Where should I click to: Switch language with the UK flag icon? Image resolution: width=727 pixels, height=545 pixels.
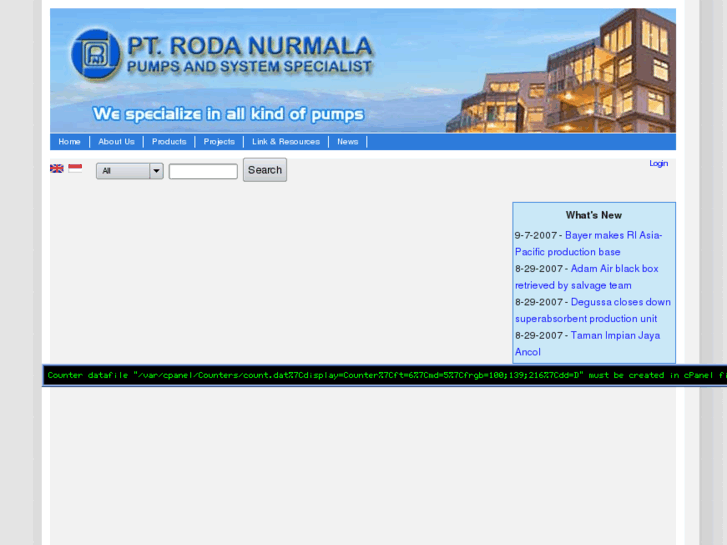click(x=57, y=168)
